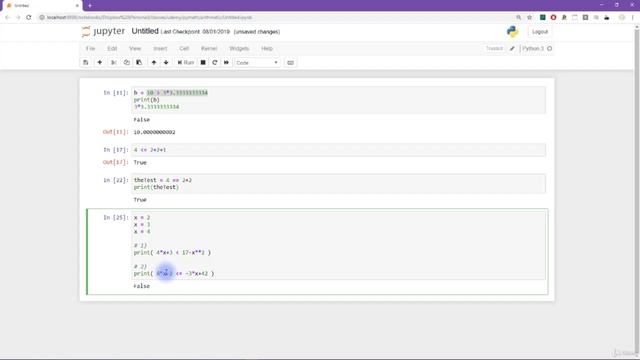
Task: Click the theTest code cell In [22]
Action: click(338, 184)
